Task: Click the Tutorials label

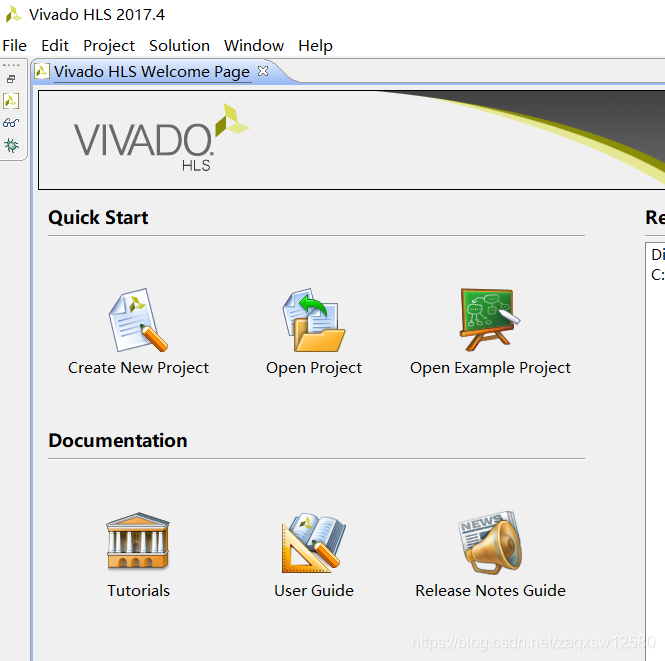Action: pyautogui.click(x=138, y=590)
